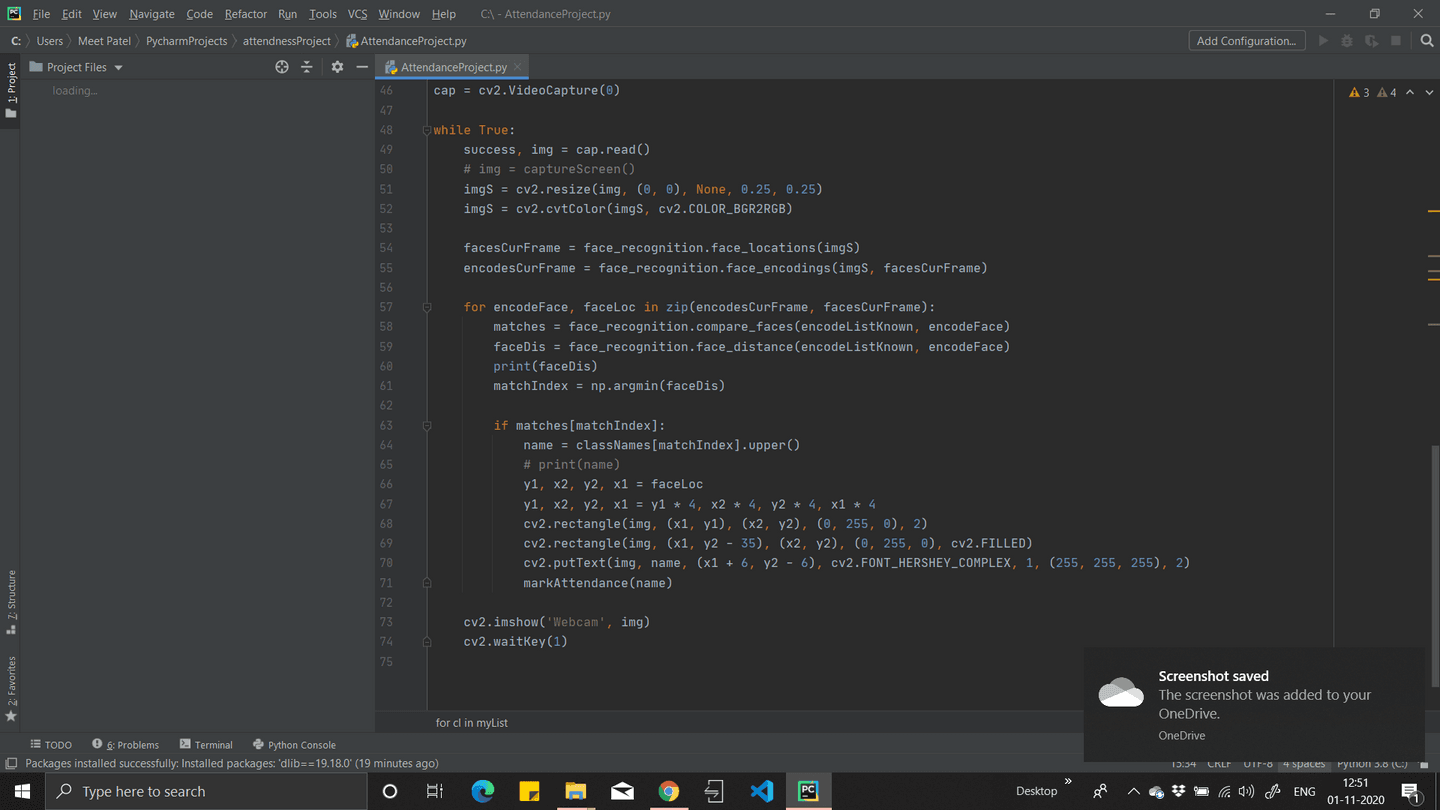Open Project panel settings gear
Image resolution: width=1440 pixels, height=810 pixels.
(x=337, y=67)
